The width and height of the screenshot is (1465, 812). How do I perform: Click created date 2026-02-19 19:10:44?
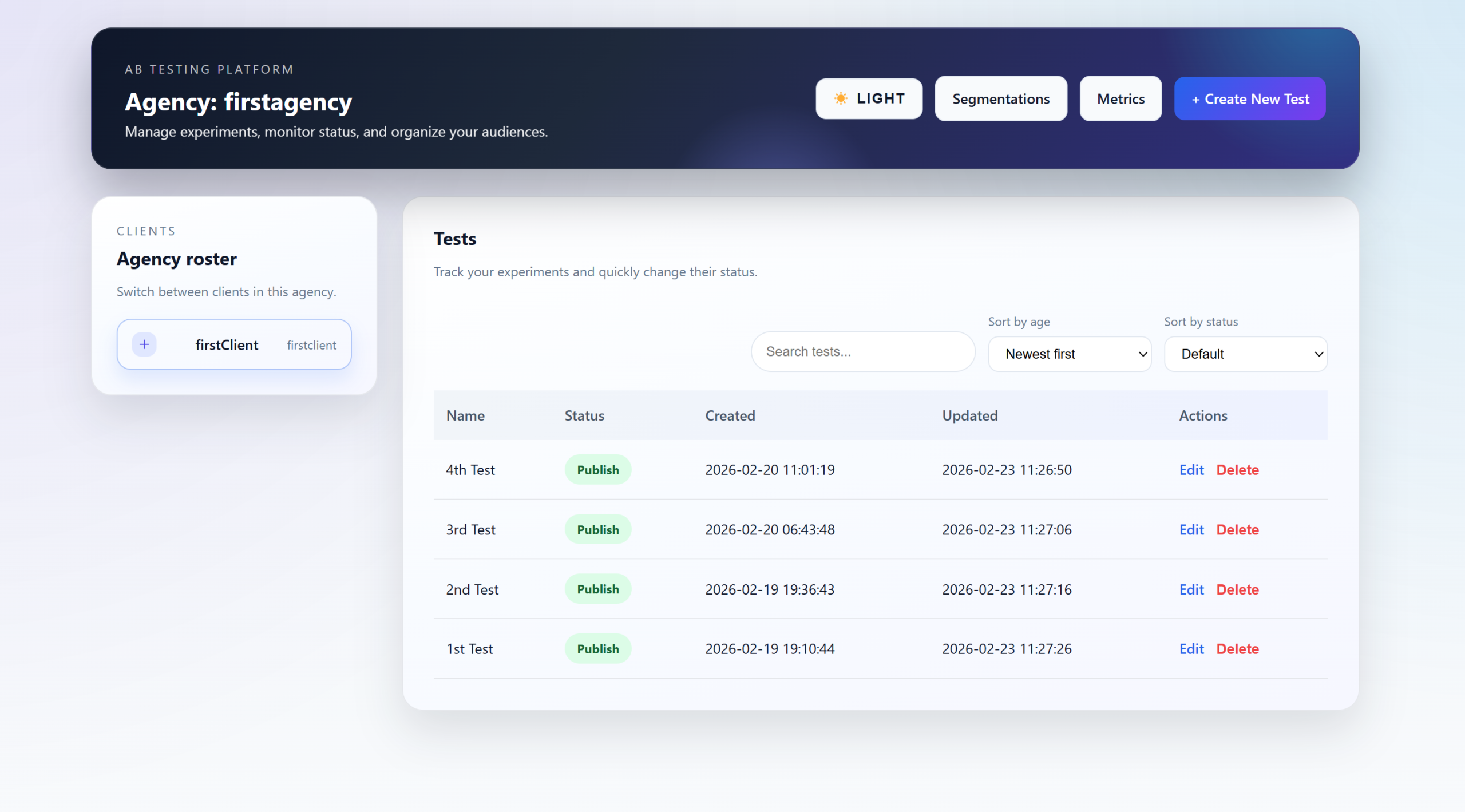point(770,649)
